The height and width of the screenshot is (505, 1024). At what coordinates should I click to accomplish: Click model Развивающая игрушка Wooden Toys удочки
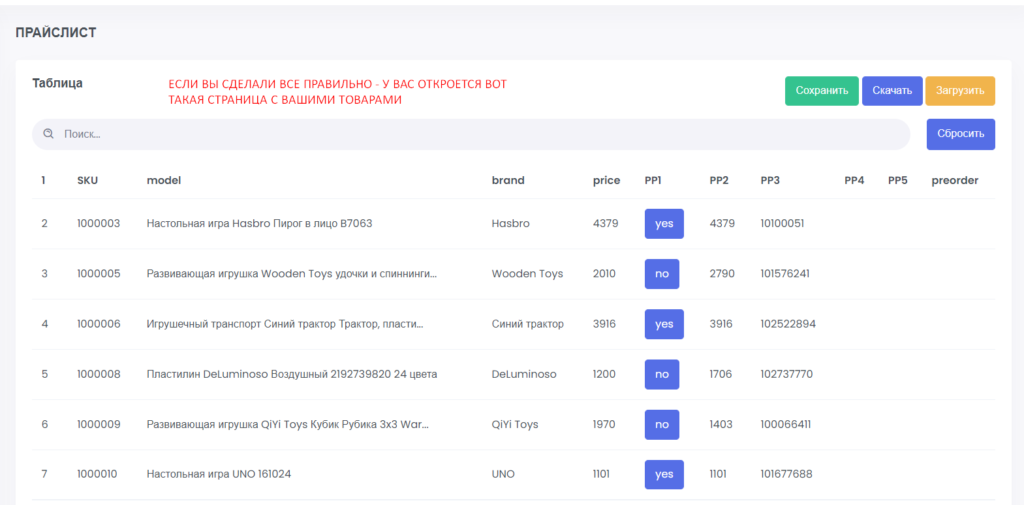(x=292, y=274)
